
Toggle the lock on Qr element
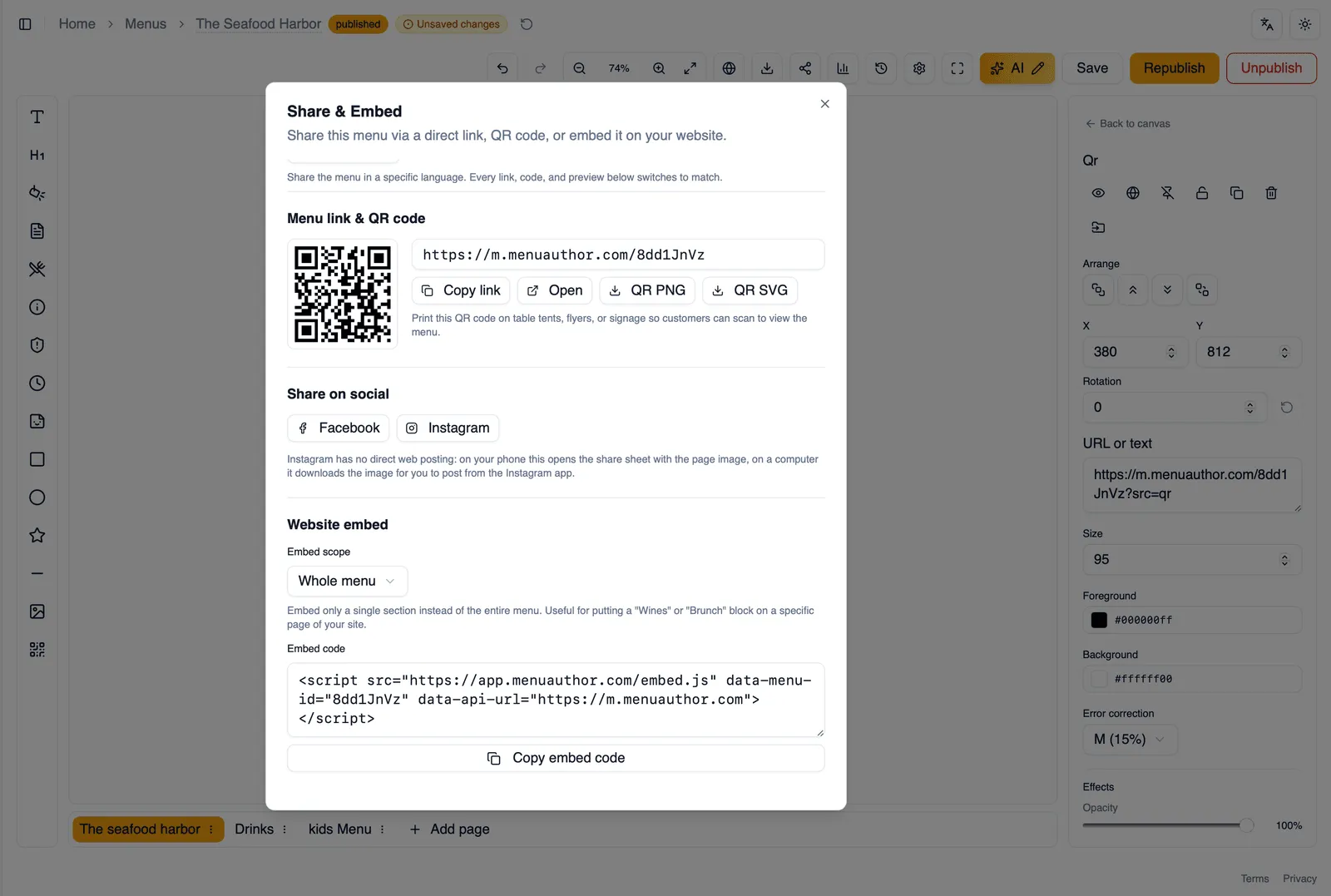coord(1202,193)
